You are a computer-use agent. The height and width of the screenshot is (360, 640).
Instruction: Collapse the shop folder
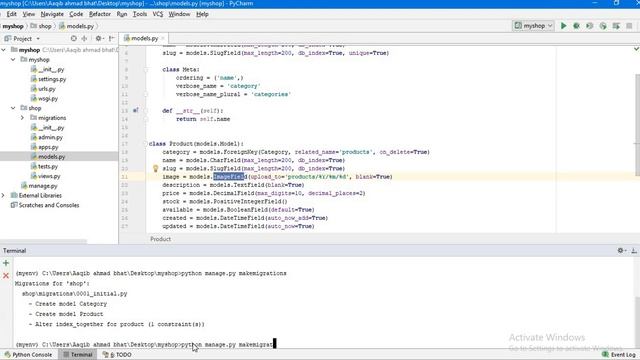(13, 108)
